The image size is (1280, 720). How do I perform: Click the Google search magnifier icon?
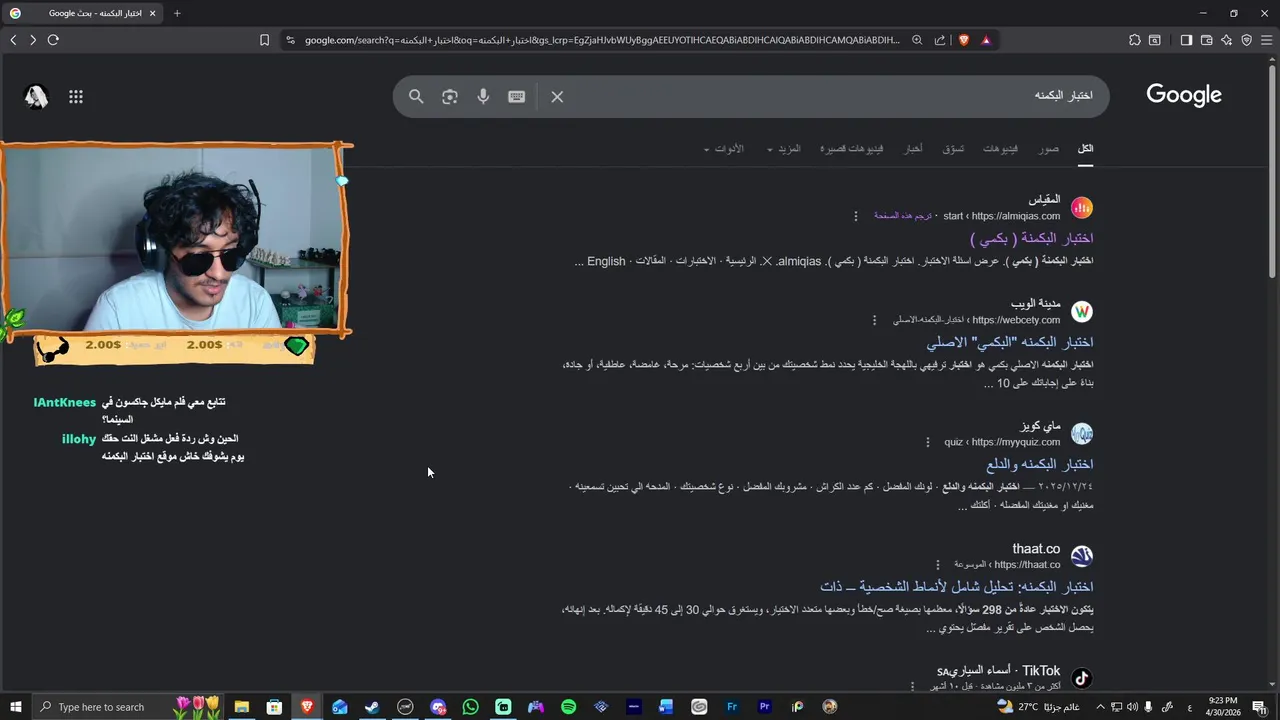(416, 97)
